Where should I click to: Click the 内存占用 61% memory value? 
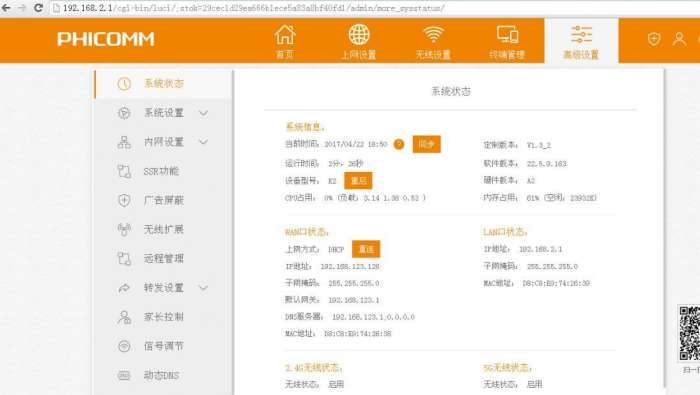click(561, 198)
